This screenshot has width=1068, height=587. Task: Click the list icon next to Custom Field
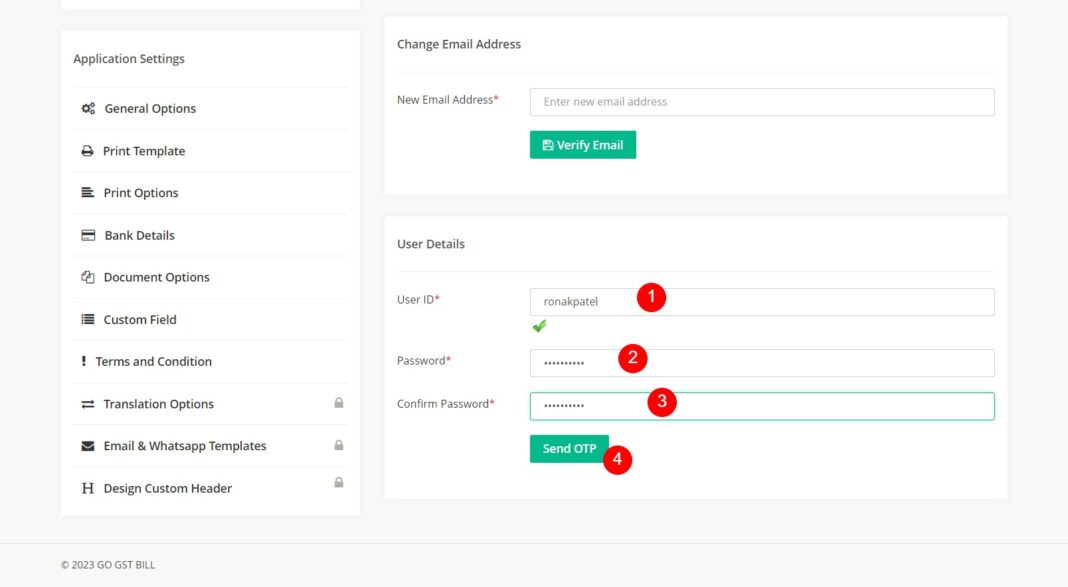coord(87,319)
